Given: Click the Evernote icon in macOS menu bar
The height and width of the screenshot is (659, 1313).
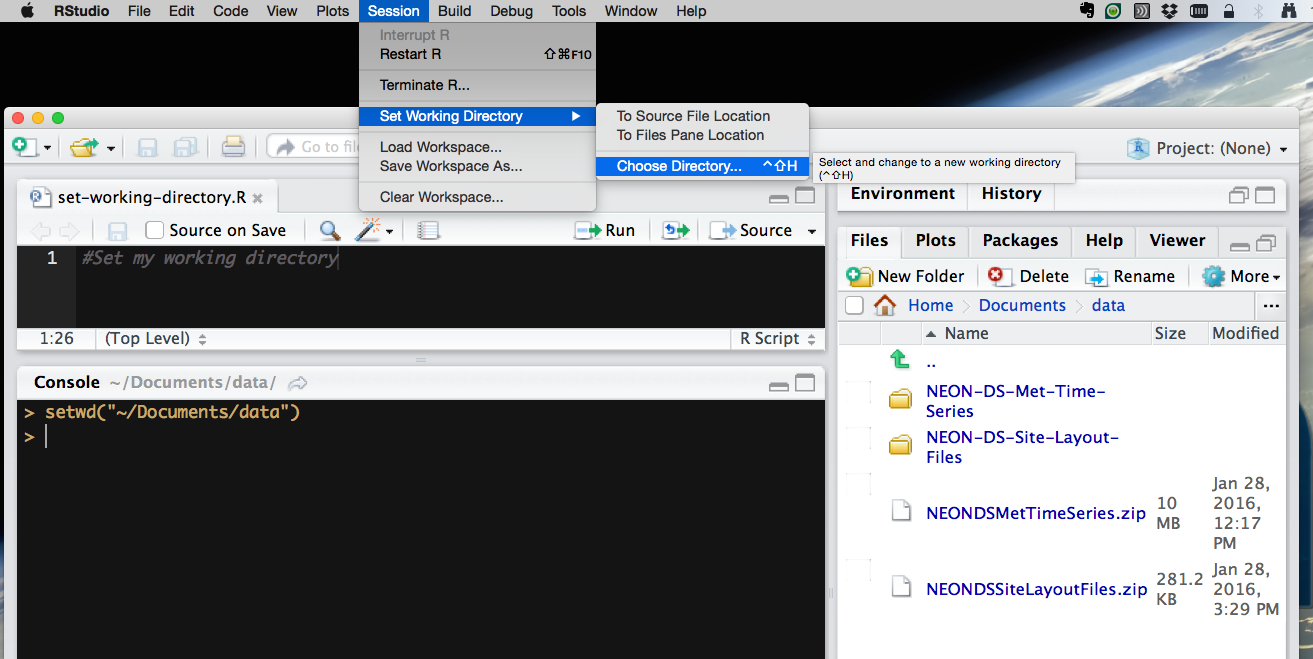Looking at the screenshot, I should point(1087,11).
